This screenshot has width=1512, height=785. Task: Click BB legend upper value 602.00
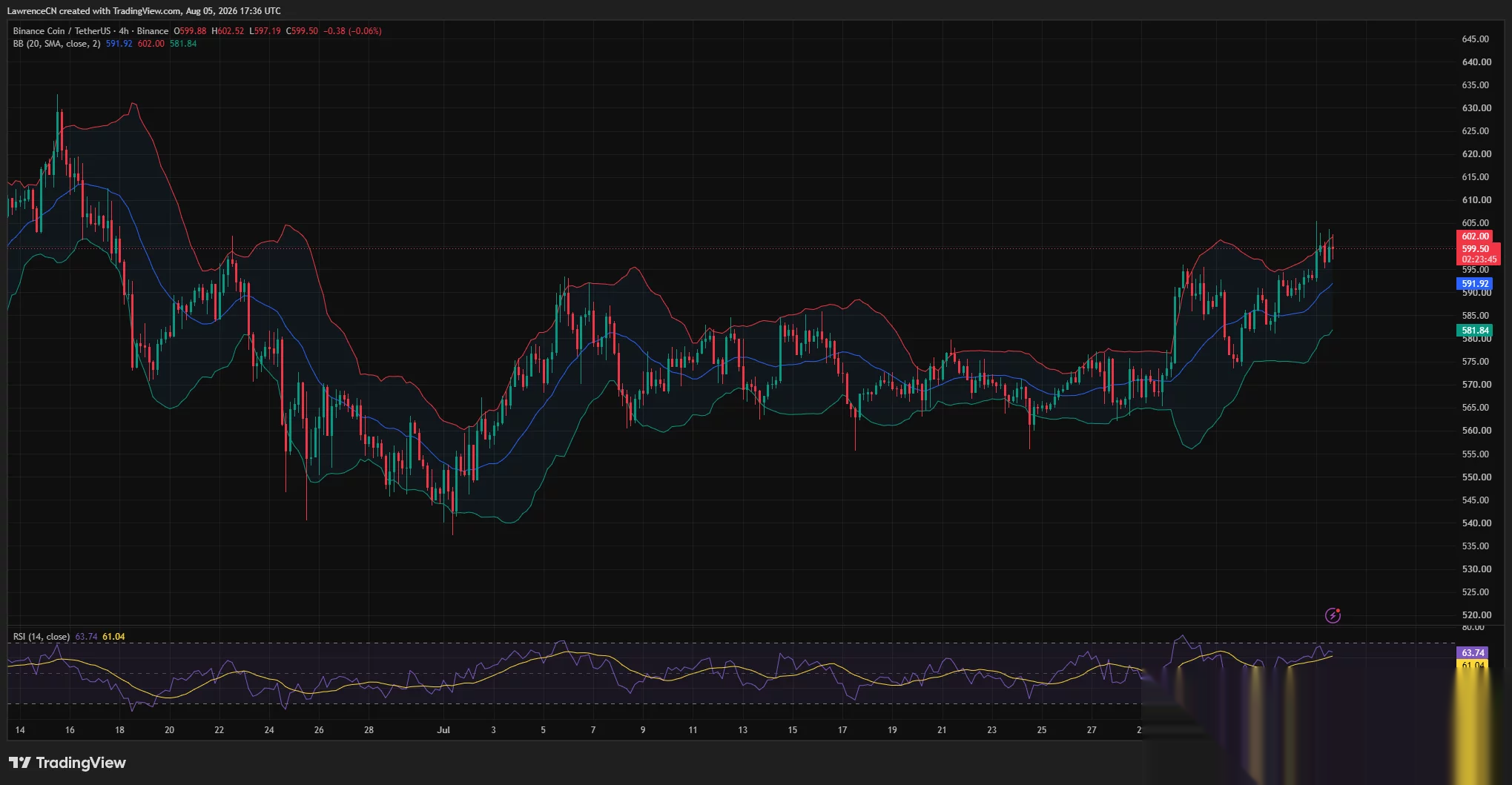tap(151, 44)
